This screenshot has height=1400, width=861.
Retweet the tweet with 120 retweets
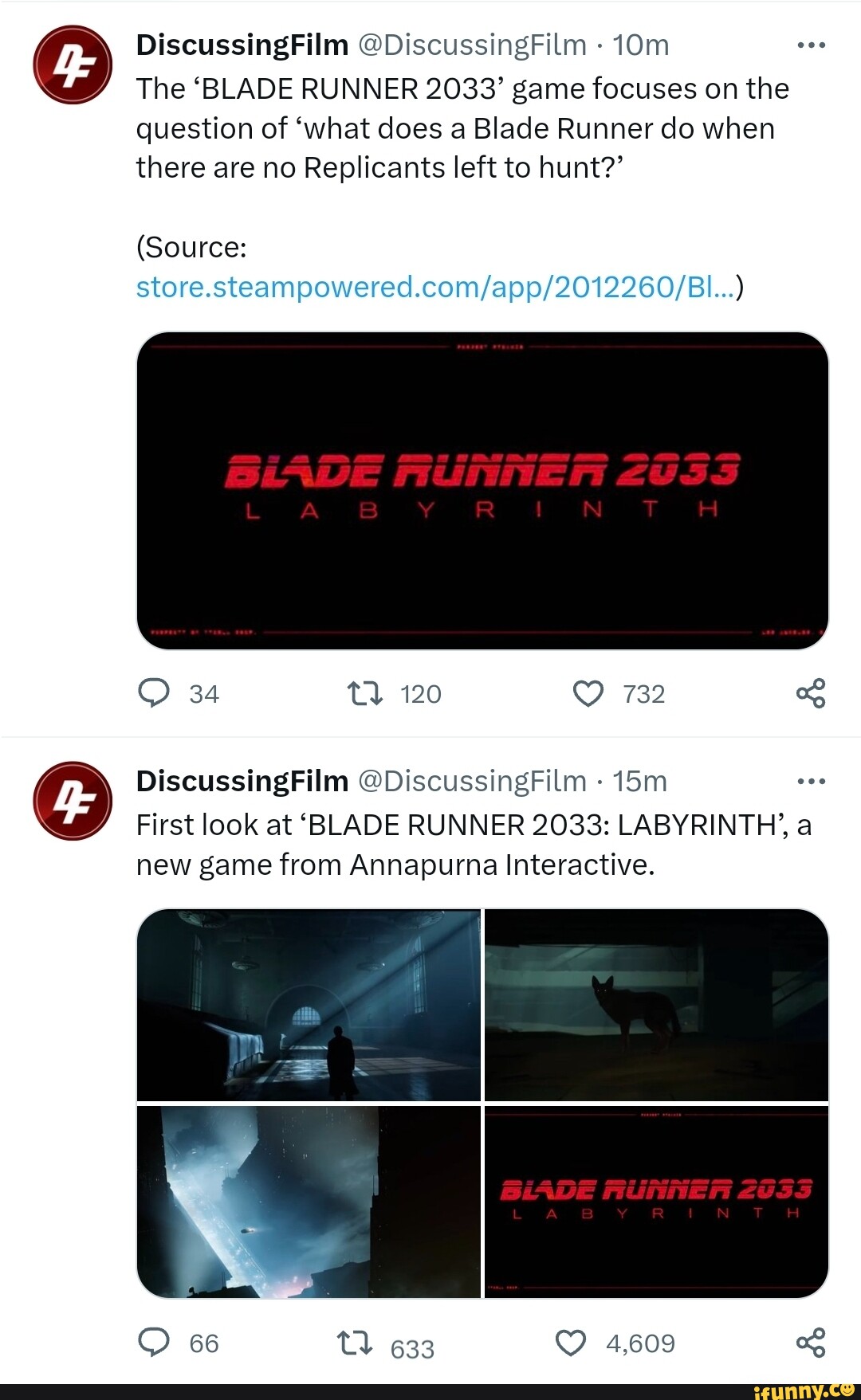point(367,693)
